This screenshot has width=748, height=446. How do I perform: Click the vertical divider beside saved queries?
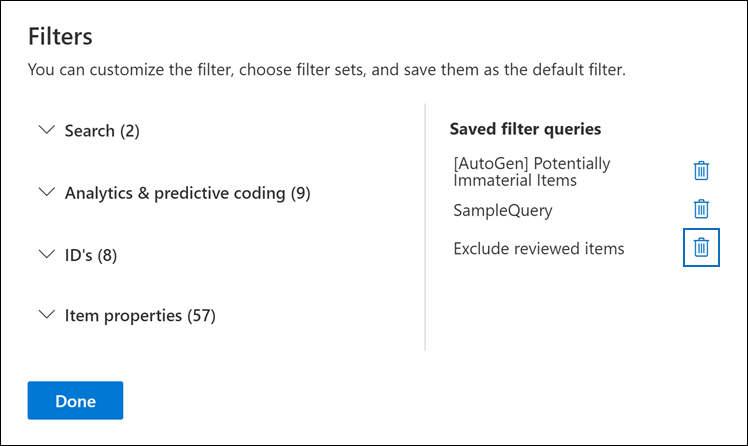point(425,227)
